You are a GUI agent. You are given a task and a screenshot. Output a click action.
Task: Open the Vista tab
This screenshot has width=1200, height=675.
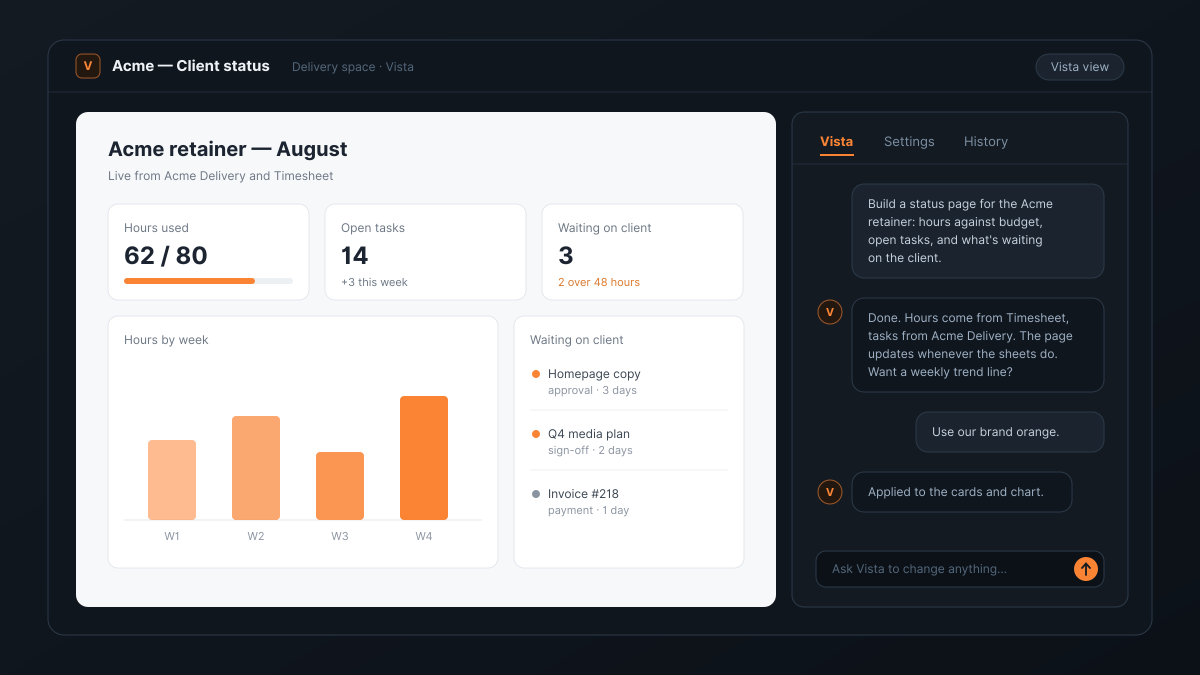837,142
